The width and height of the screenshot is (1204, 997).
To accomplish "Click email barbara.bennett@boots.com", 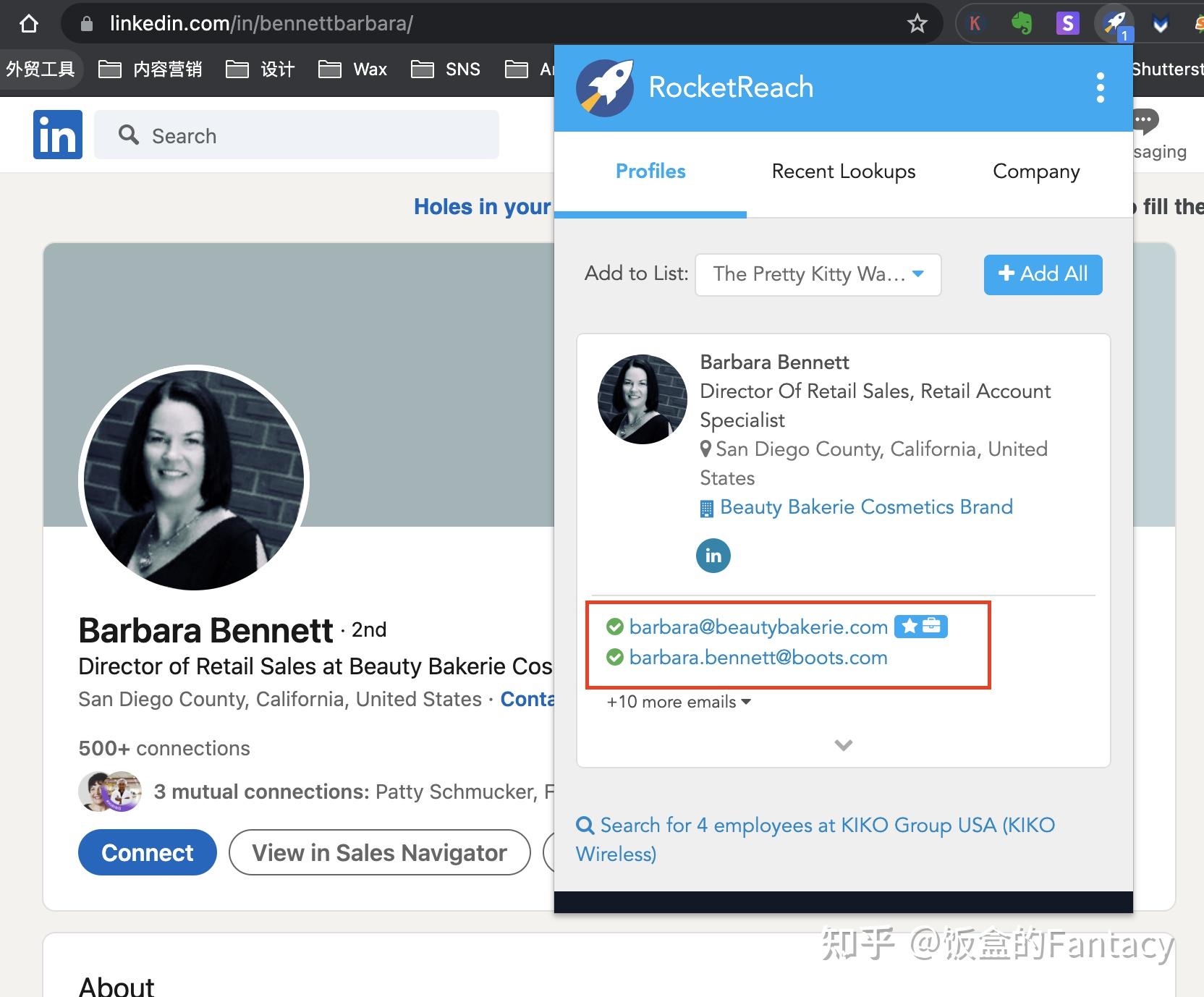I will coord(758,657).
